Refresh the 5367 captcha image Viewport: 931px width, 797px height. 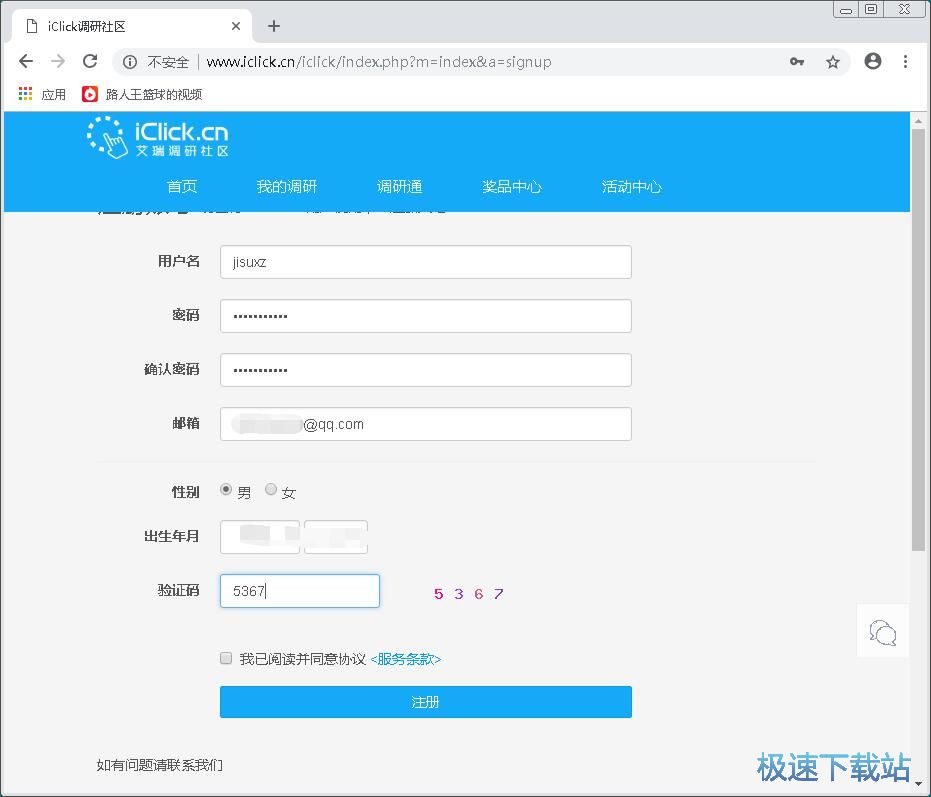468,593
